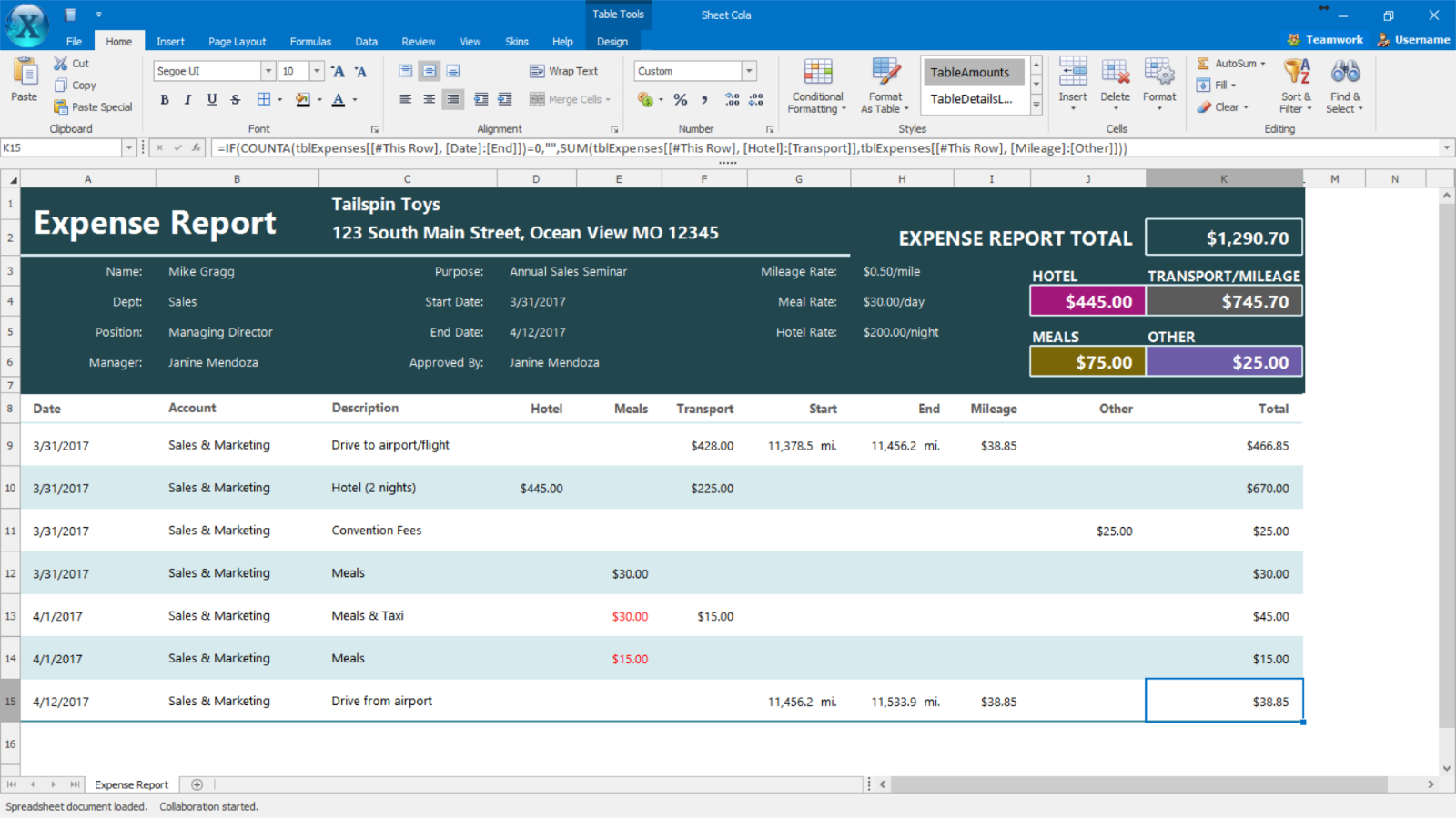Open the font size dropdown

(317, 71)
